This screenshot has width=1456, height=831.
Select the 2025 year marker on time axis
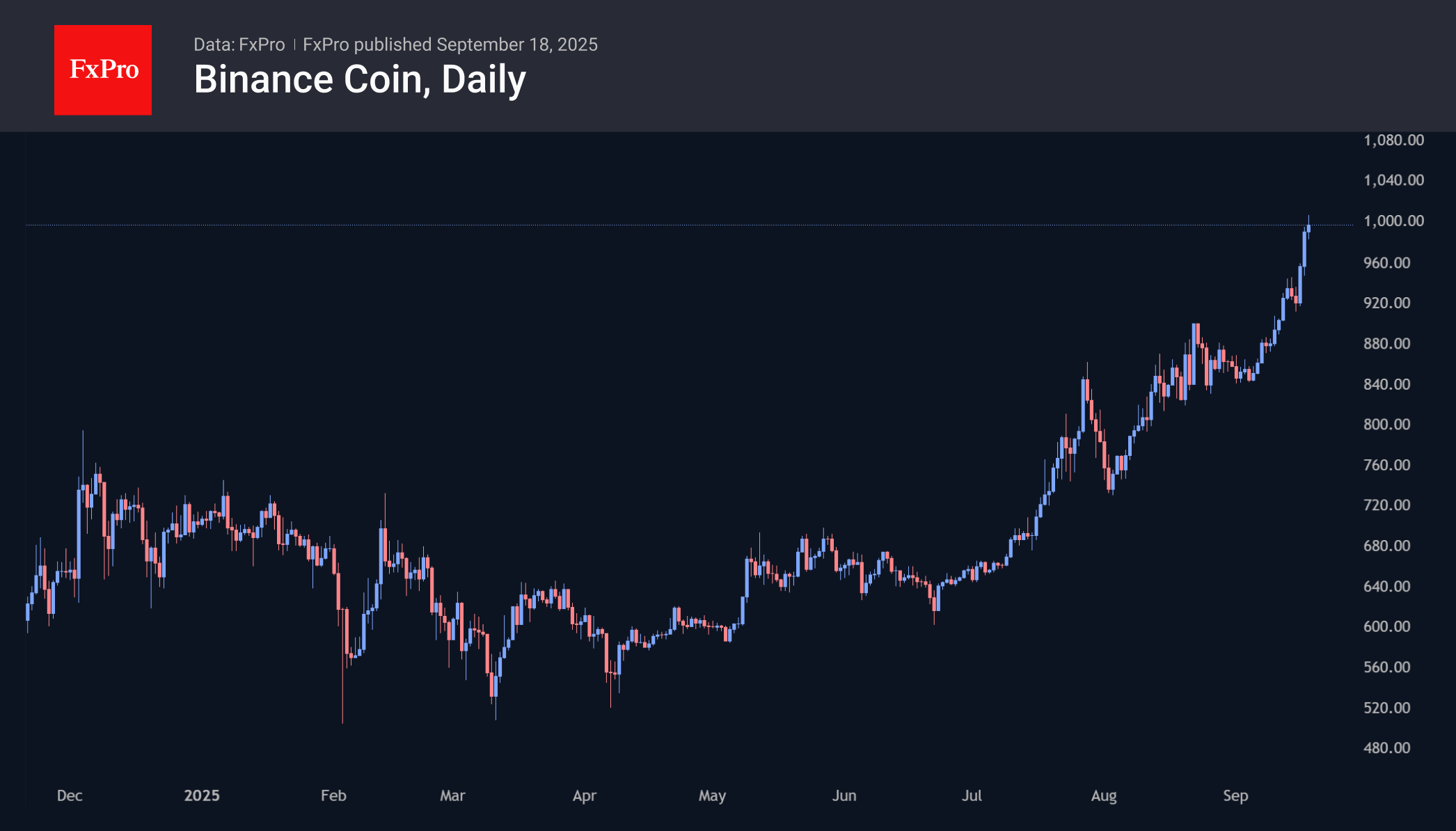pyautogui.click(x=202, y=796)
